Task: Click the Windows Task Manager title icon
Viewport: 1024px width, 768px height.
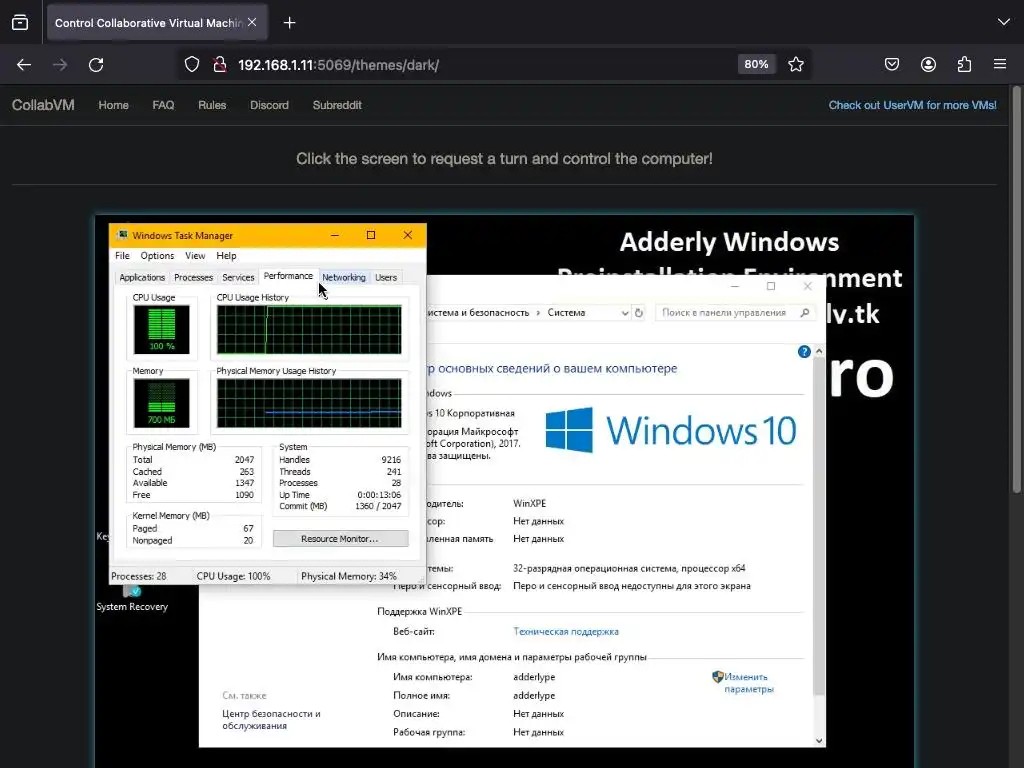Action: [122, 235]
